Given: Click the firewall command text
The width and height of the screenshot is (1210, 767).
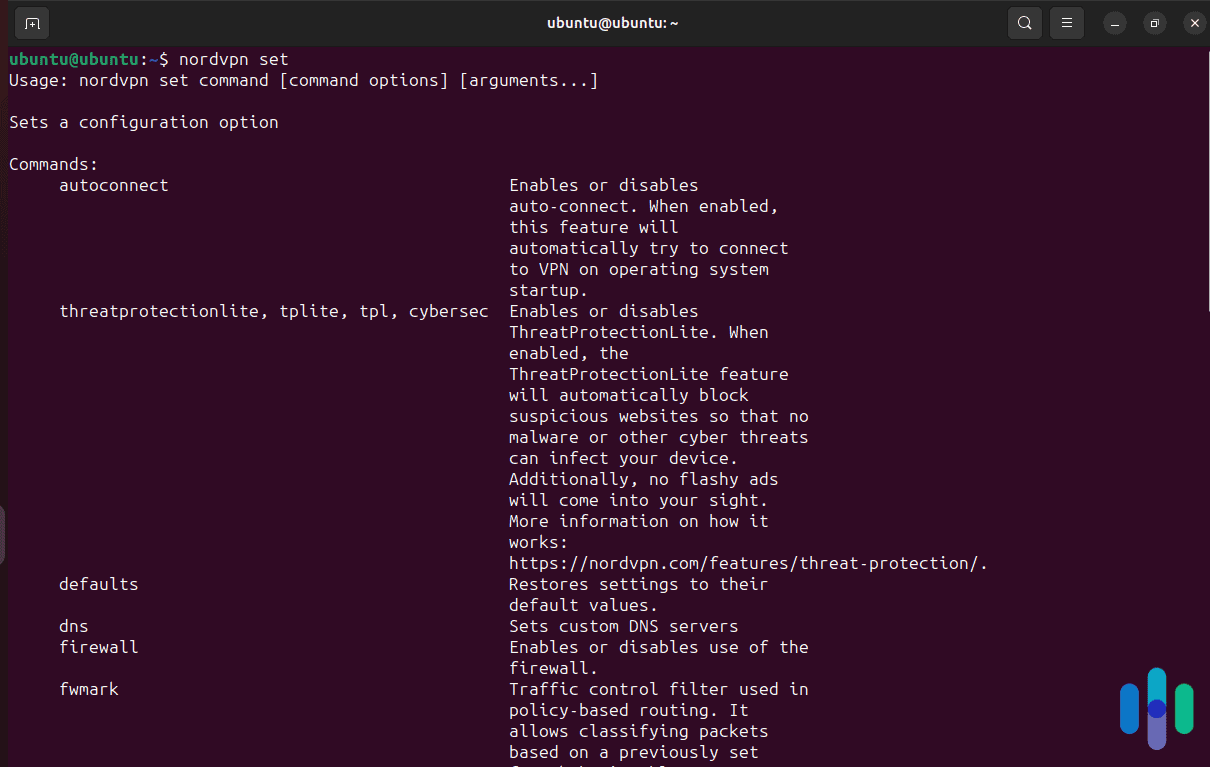Looking at the screenshot, I should click(x=98, y=647).
